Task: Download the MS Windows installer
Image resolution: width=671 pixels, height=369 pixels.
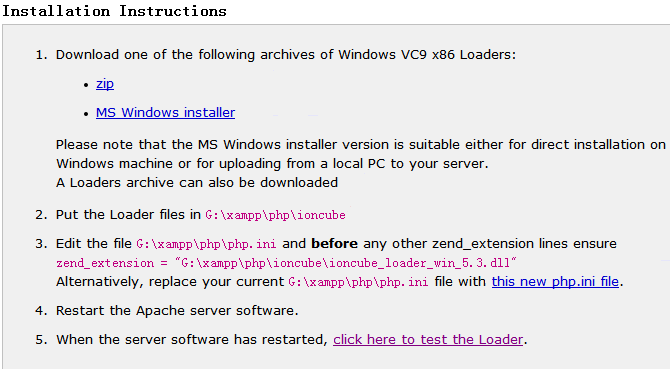Action: point(165,113)
